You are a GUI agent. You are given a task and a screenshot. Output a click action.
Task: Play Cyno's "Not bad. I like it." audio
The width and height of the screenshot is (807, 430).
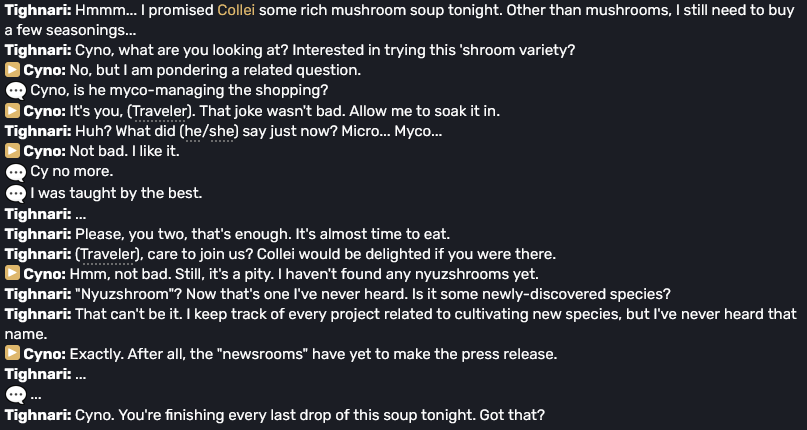tap(12, 151)
